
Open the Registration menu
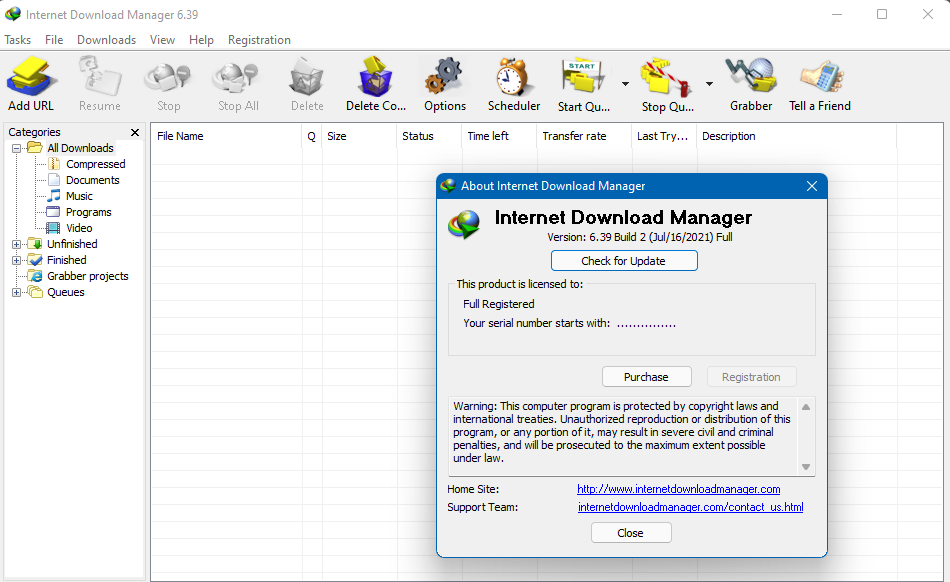click(259, 40)
